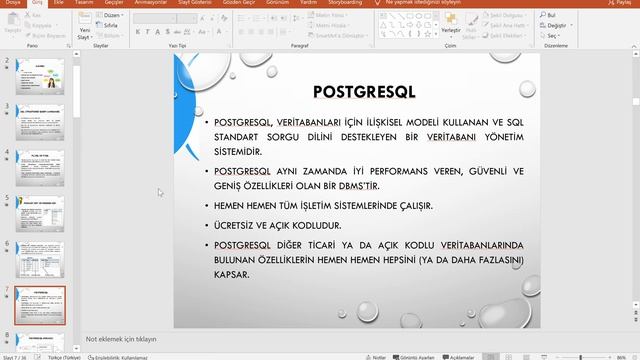The width and height of the screenshot is (640, 360).
Task: Select the rectangle shape in shapes gallery
Action: click(410, 16)
